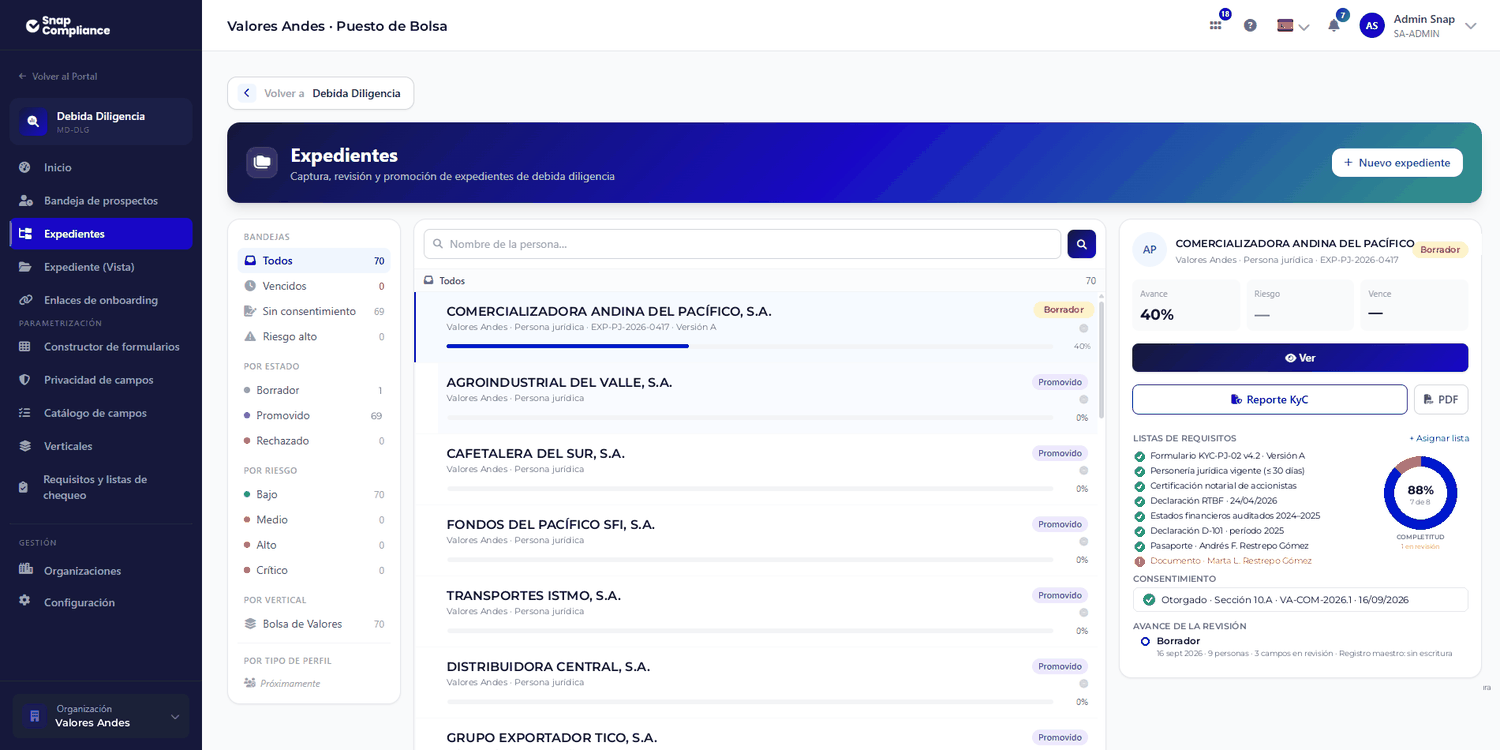
Task: Generate the Reporte KyC
Action: click(1270, 400)
